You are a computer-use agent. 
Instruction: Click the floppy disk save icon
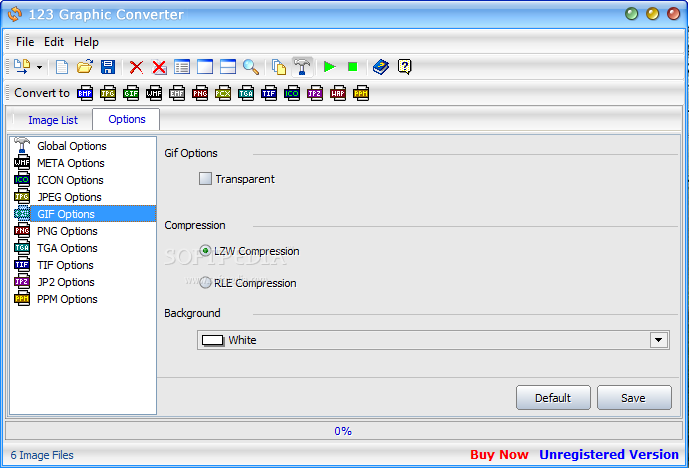[x=108, y=67]
